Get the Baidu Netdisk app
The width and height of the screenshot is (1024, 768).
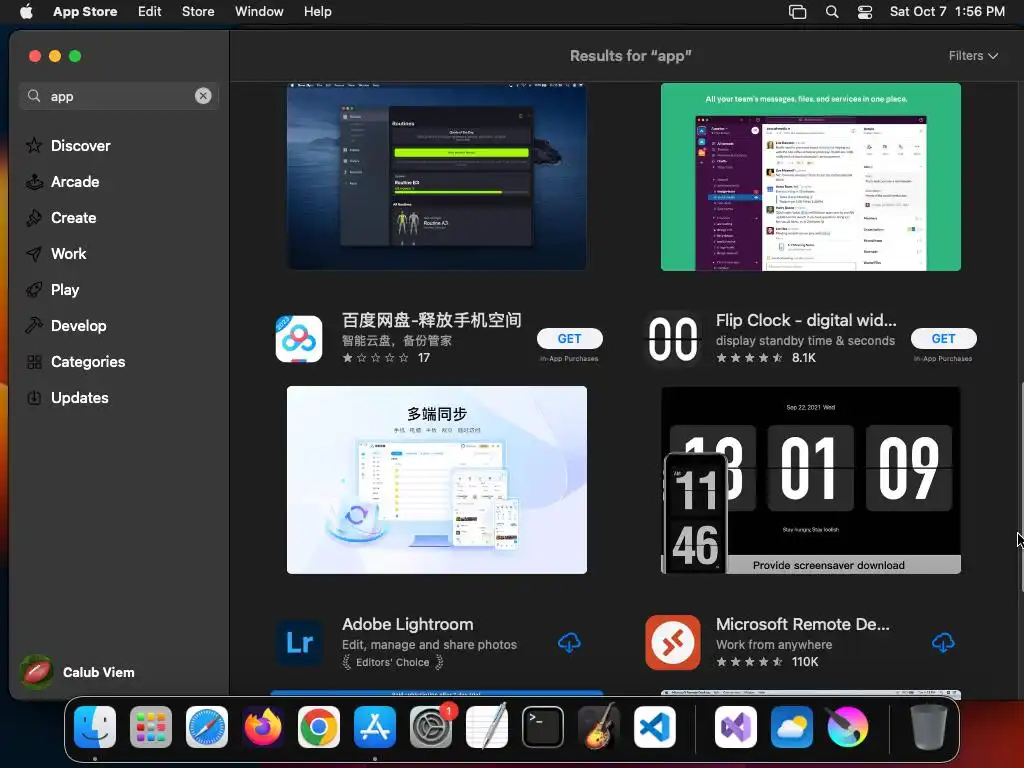pyautogui.click(x=569, y=338)
